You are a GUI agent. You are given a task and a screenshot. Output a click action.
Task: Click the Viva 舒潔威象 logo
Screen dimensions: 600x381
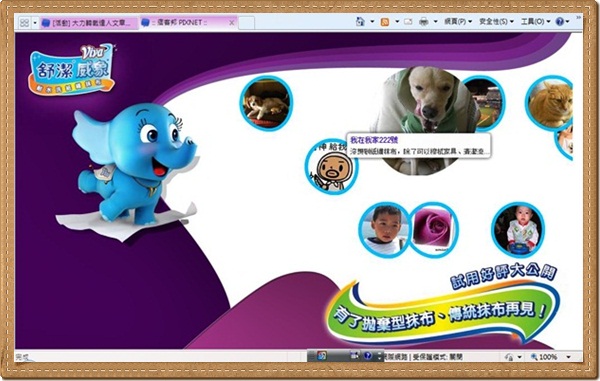point(72,69)
